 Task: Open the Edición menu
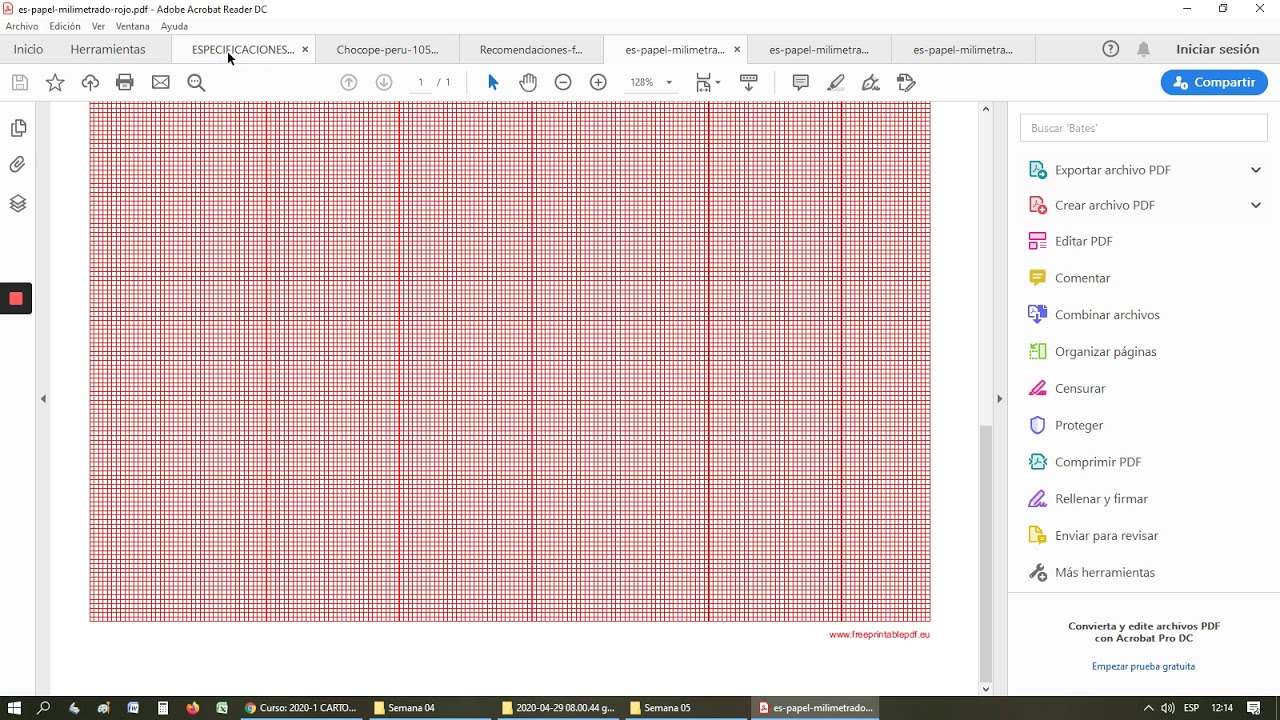click(65, 26)
